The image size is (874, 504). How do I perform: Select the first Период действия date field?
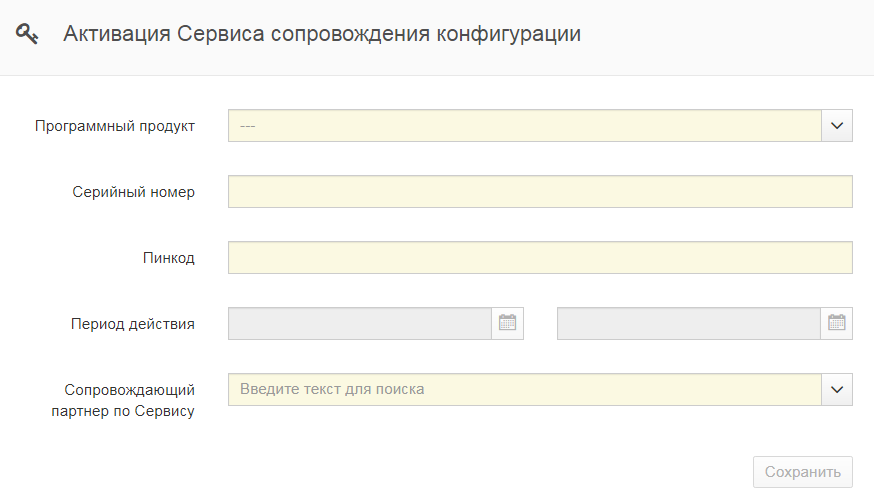(360, 323)
